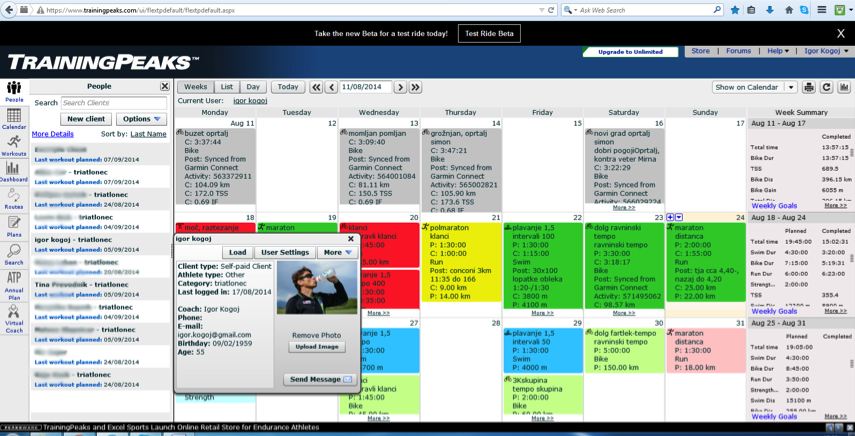Switch to the List view tab
This screenshot has width=855, height=436.
coord(226,87)
